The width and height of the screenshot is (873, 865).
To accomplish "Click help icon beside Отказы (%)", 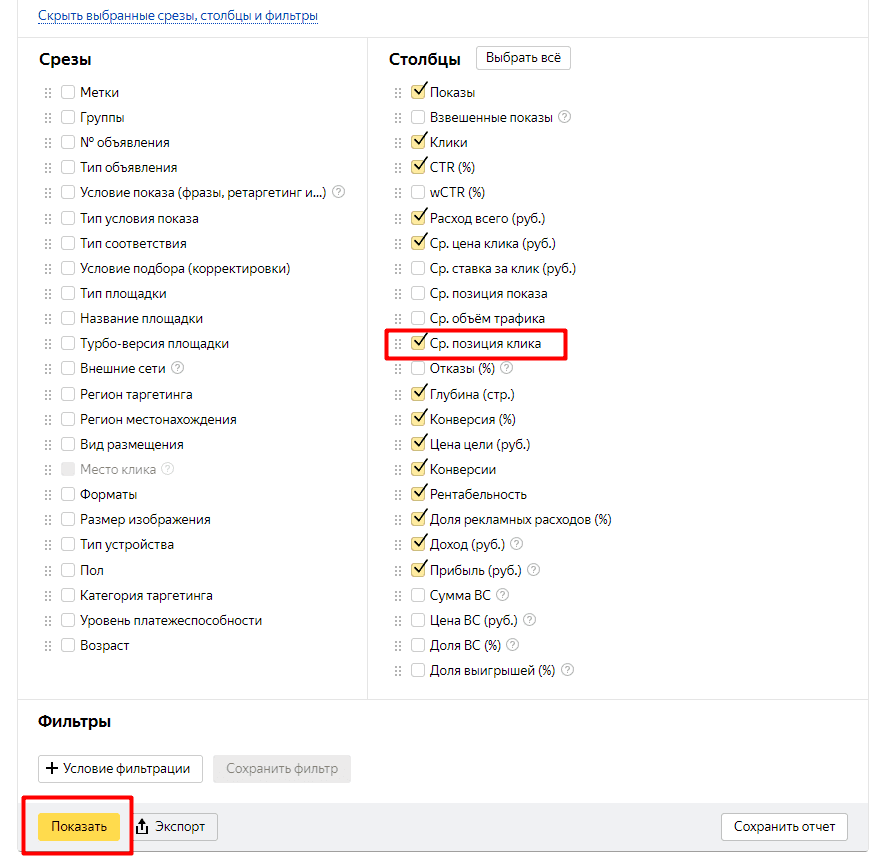I will [x=507, y=369].
